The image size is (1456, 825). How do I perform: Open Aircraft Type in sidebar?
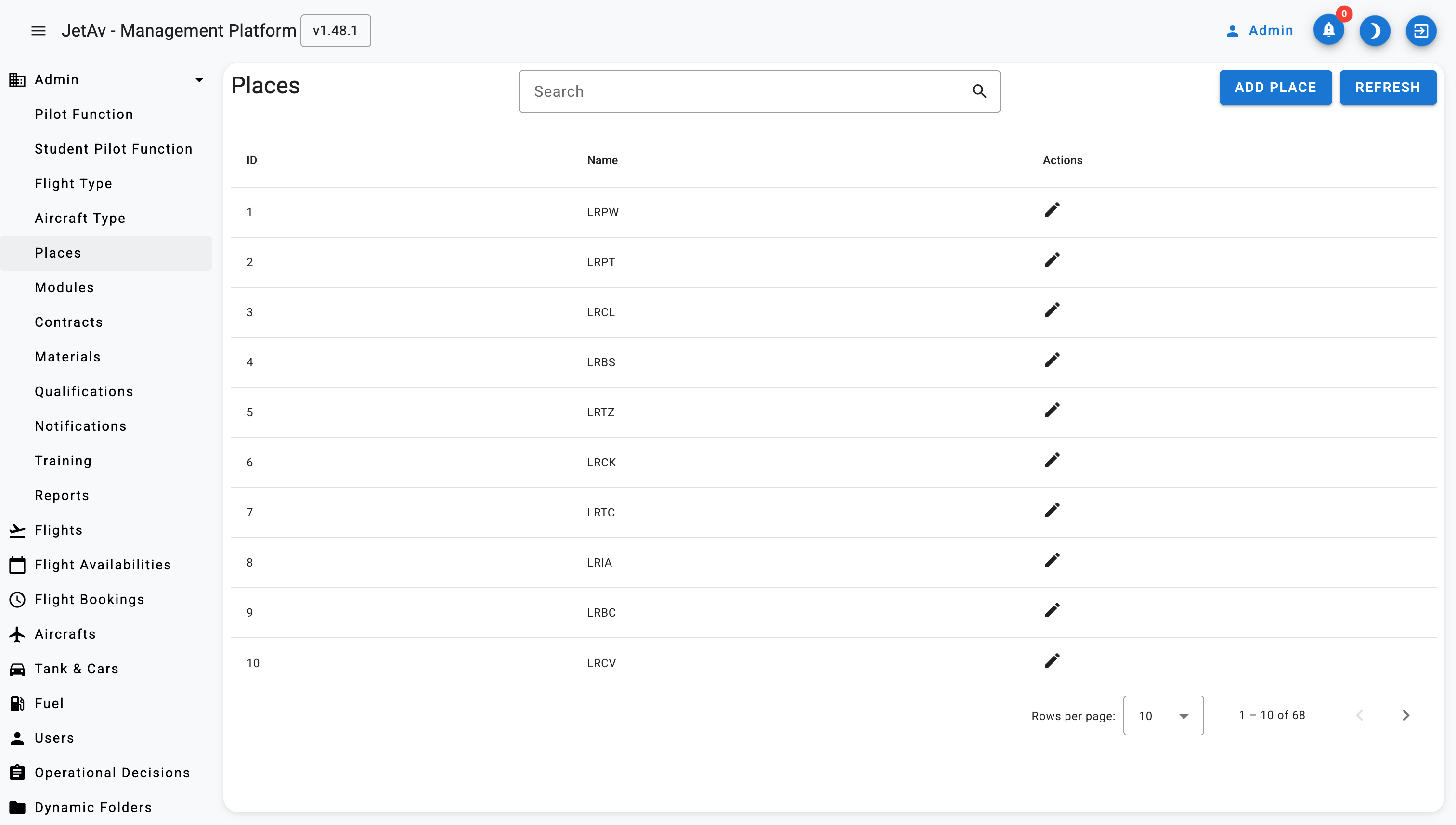click(80, 218)
